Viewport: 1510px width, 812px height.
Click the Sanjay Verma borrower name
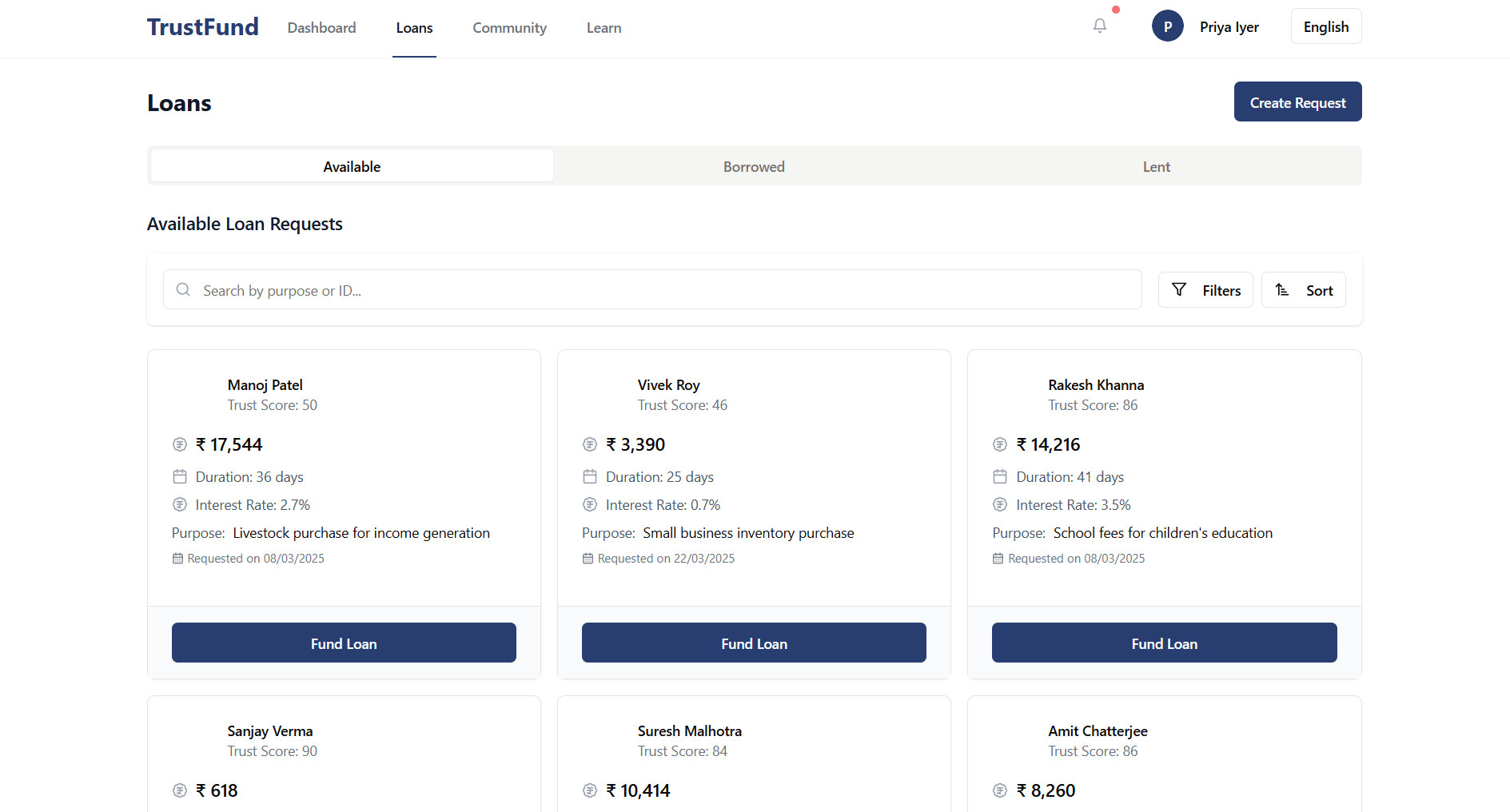(270, 731)
